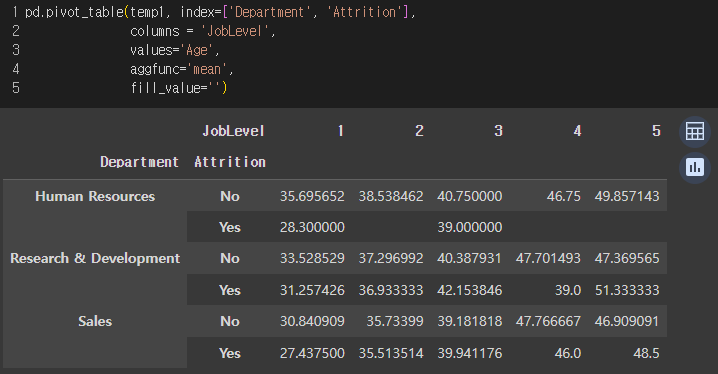This screenshot has height=374, width=718.
Task: Click the Department index header
Action: [x=139, y=162]
